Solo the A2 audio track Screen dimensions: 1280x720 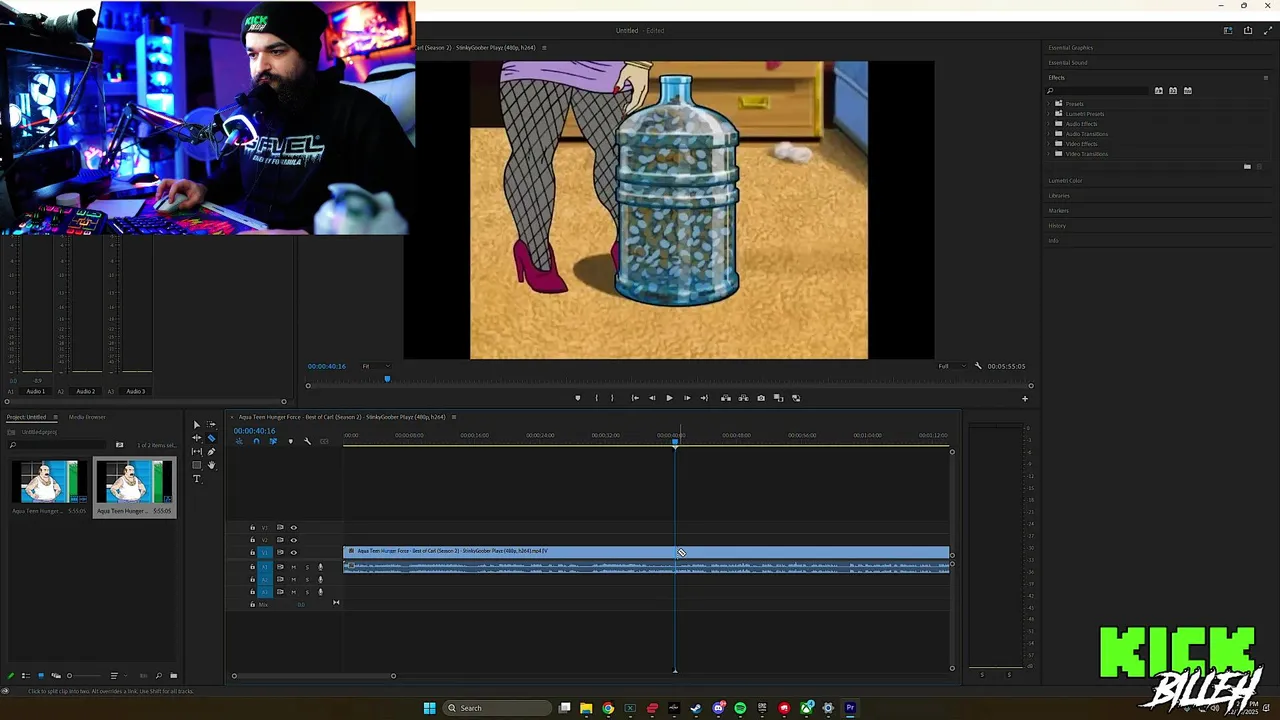pyautogui.click(x=307, y=579)
